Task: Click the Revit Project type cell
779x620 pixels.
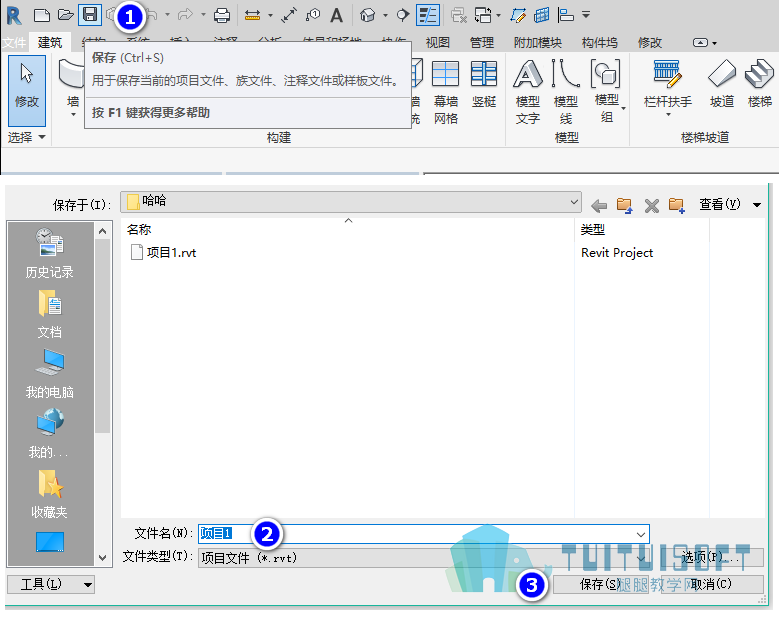Action: click(617, 253)
